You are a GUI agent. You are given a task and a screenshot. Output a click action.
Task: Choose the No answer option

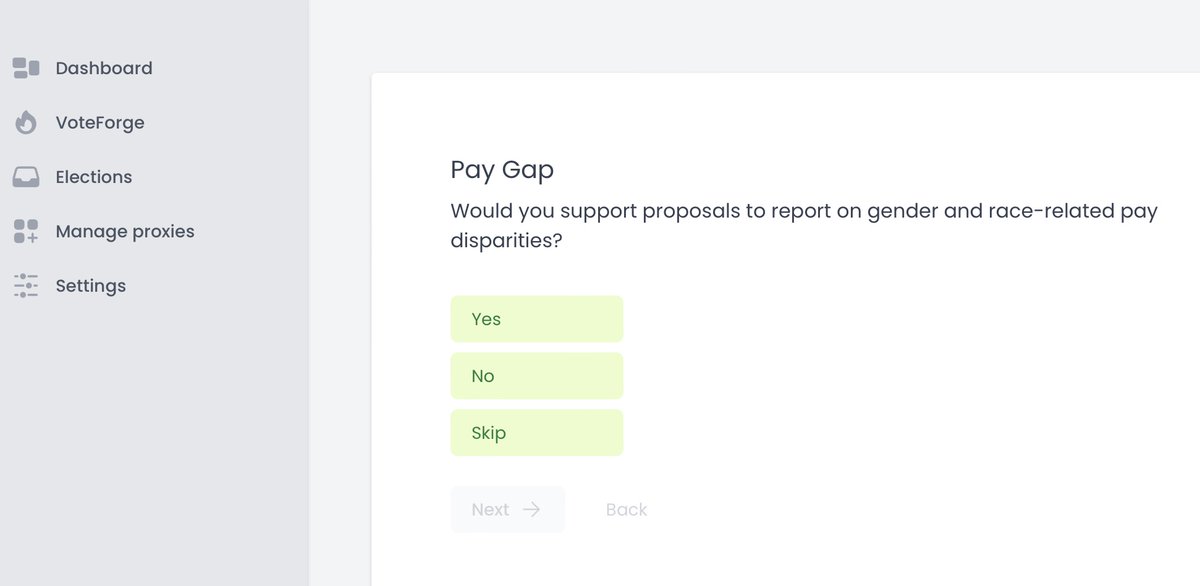537,376
